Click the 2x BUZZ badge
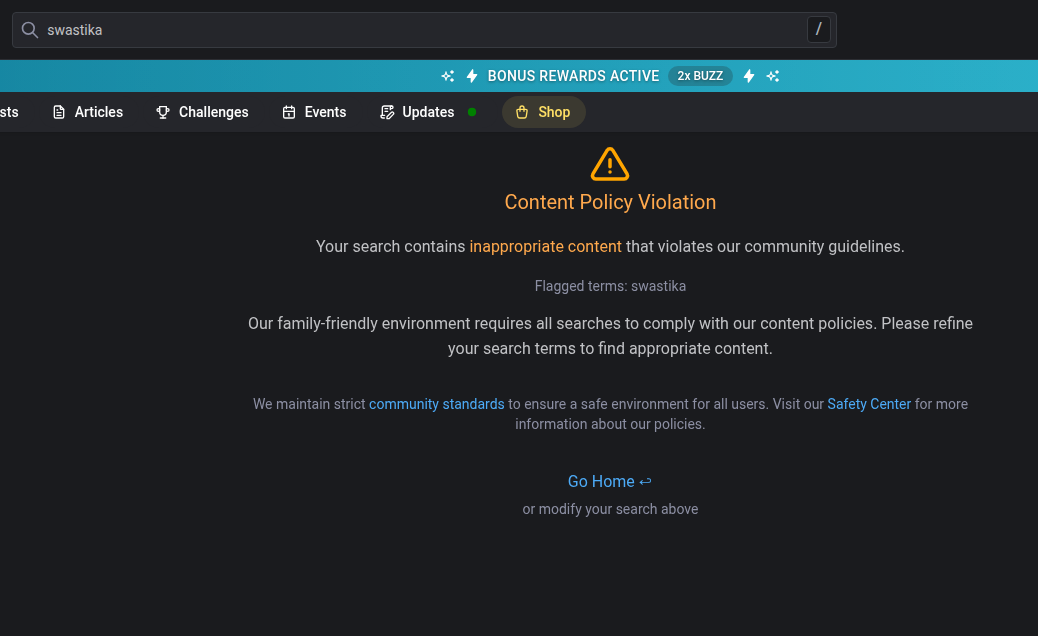This screenshot has height=636, width=1038. 700,76
